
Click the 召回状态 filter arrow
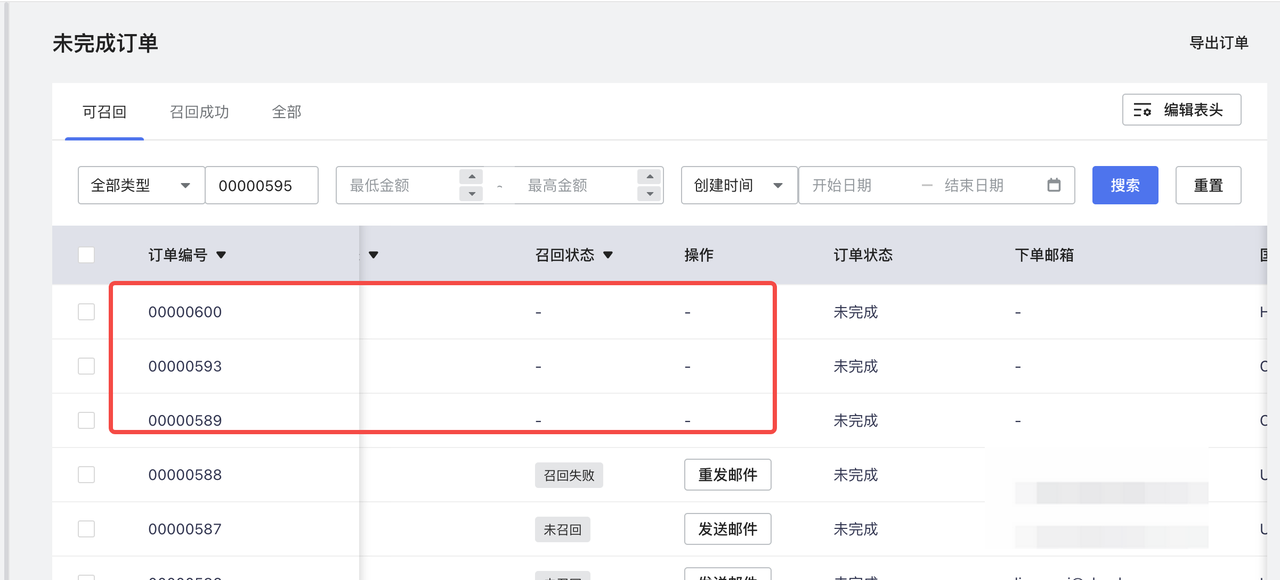click(608, 255)
